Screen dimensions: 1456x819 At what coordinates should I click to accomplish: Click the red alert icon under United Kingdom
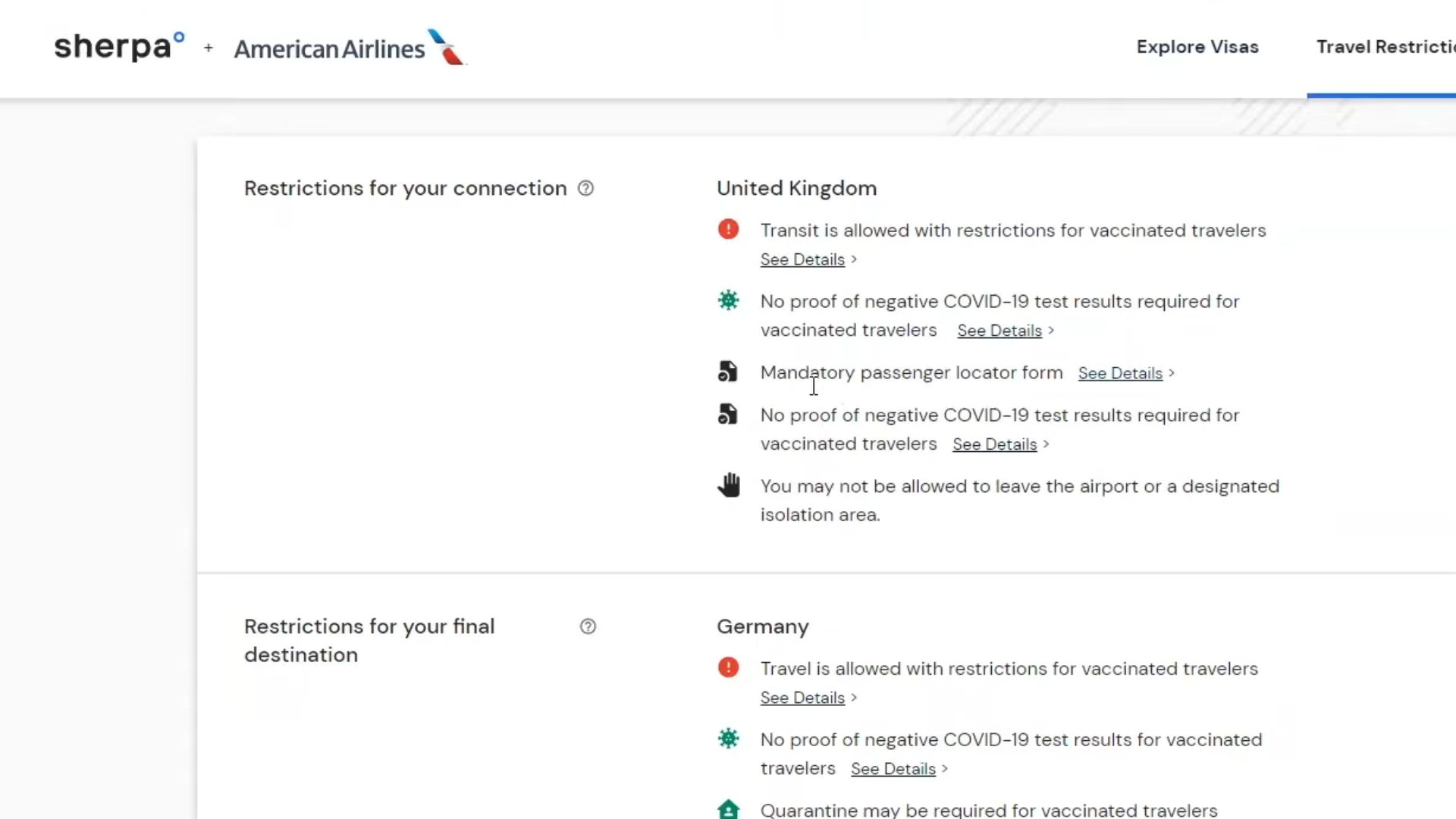(x=728, y=229)
